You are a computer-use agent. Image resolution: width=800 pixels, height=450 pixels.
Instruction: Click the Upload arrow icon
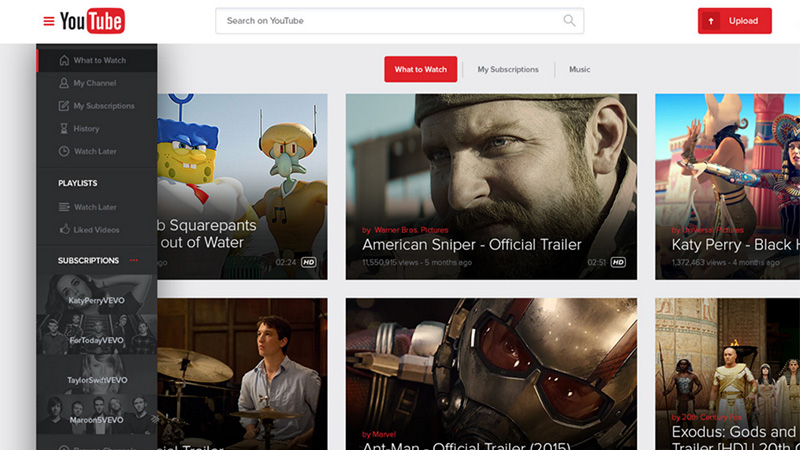tap(711, 21)
